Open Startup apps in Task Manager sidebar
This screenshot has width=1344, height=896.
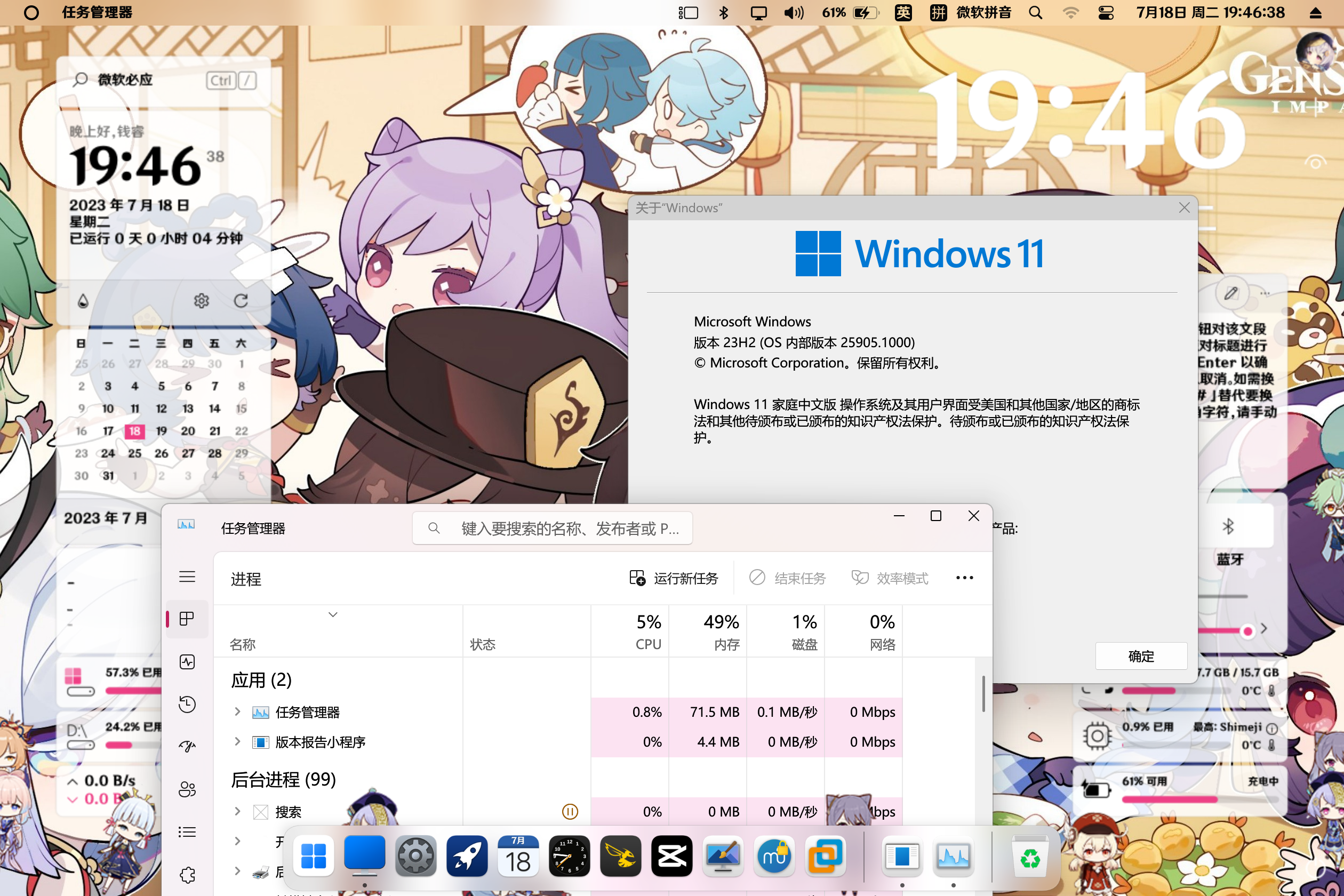click(187, 746)
